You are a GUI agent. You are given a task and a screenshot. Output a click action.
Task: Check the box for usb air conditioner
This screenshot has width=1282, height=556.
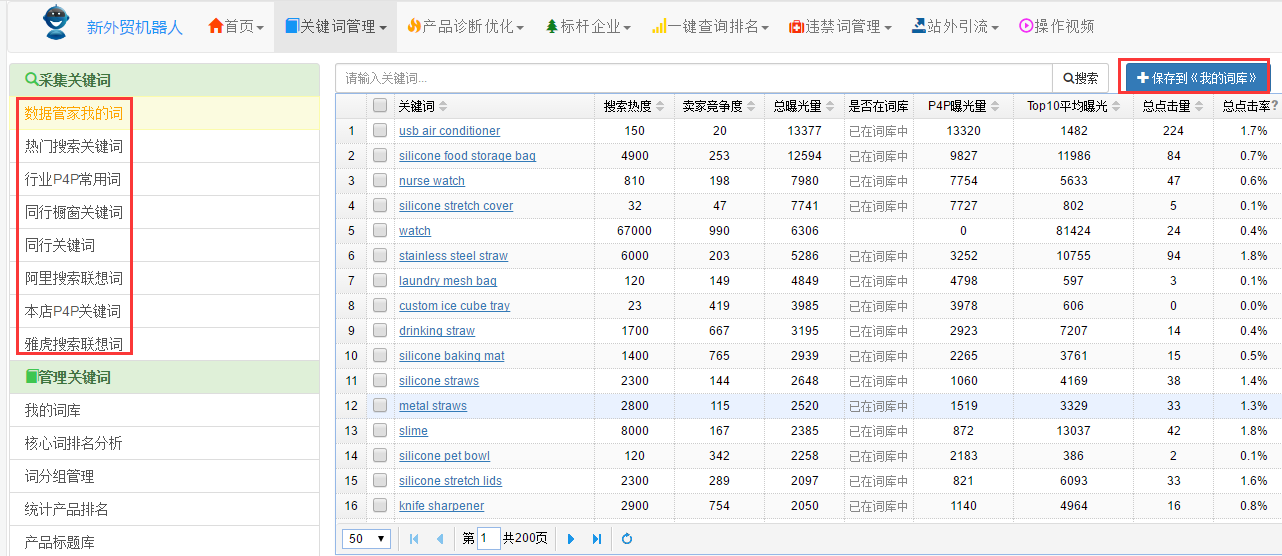[380, 131]
